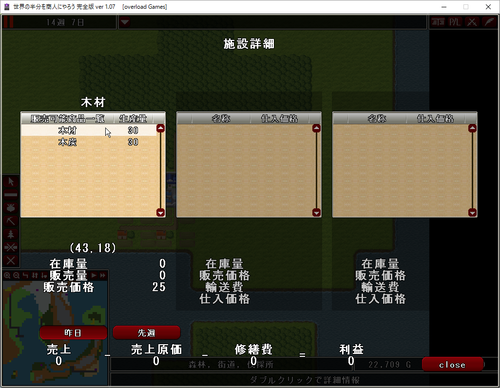The width and height of the screenshot is (500, 388).
Task: Click the feather quill icon
Action: click(489, 22)
